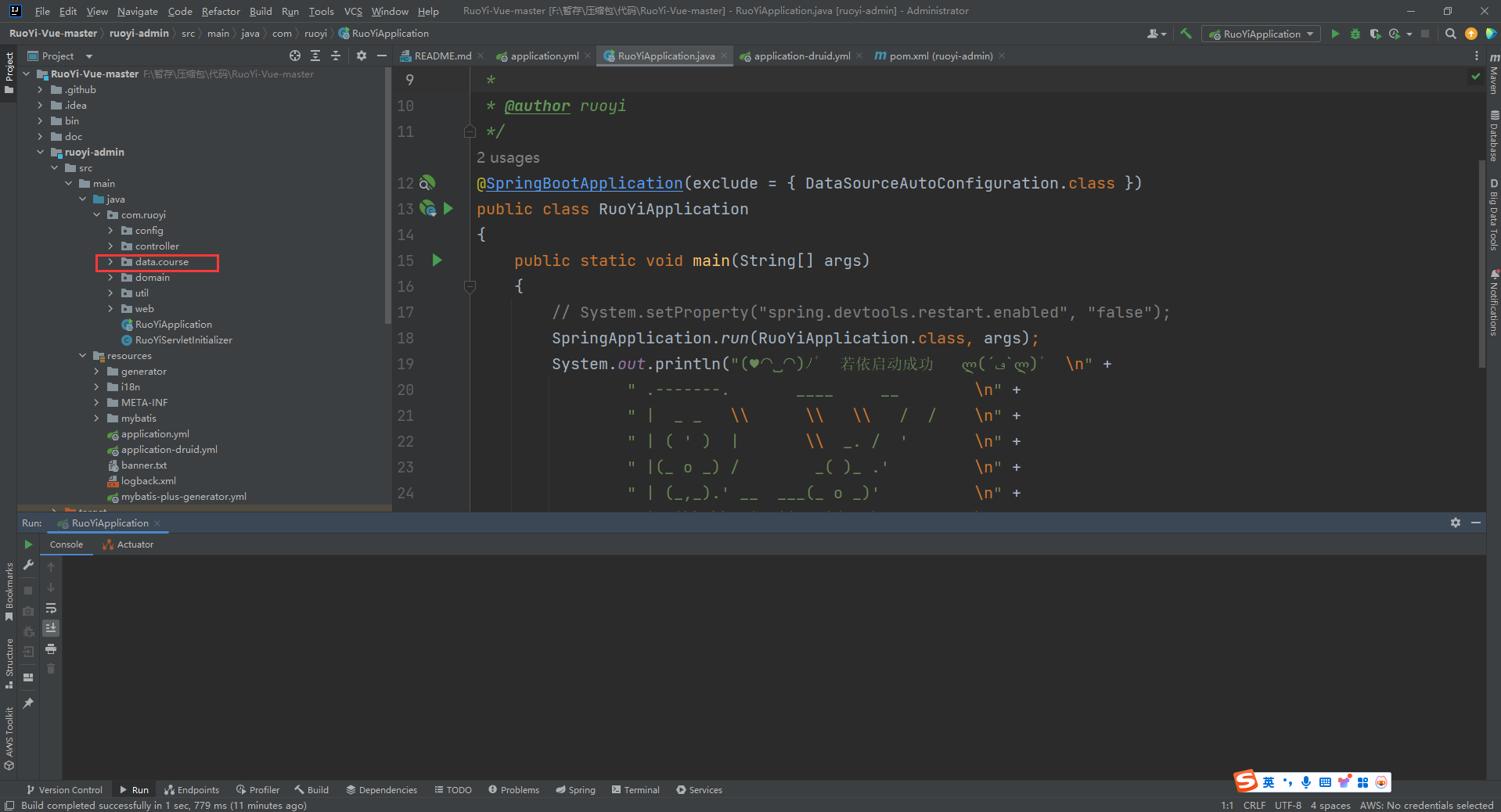Click the editor tabs three-dot menu icon
Image resolution: width=1501 pixels, height=812 pixels.
tap(1477, 56)
